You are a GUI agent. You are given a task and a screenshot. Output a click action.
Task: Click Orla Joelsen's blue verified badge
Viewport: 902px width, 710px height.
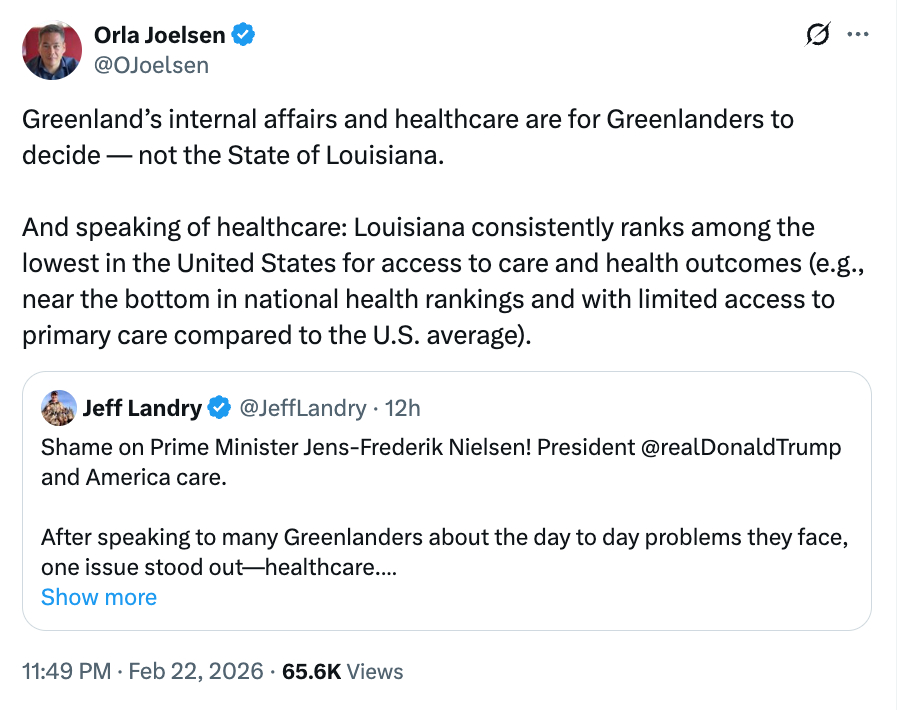243,36
